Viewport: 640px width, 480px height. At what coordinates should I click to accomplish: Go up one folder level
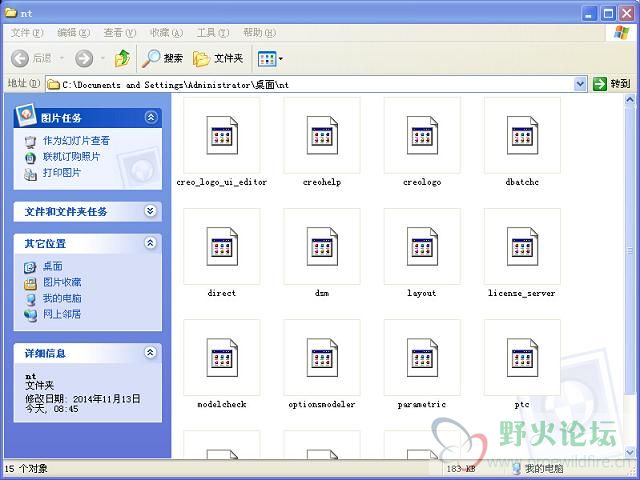tap(122, 59)
